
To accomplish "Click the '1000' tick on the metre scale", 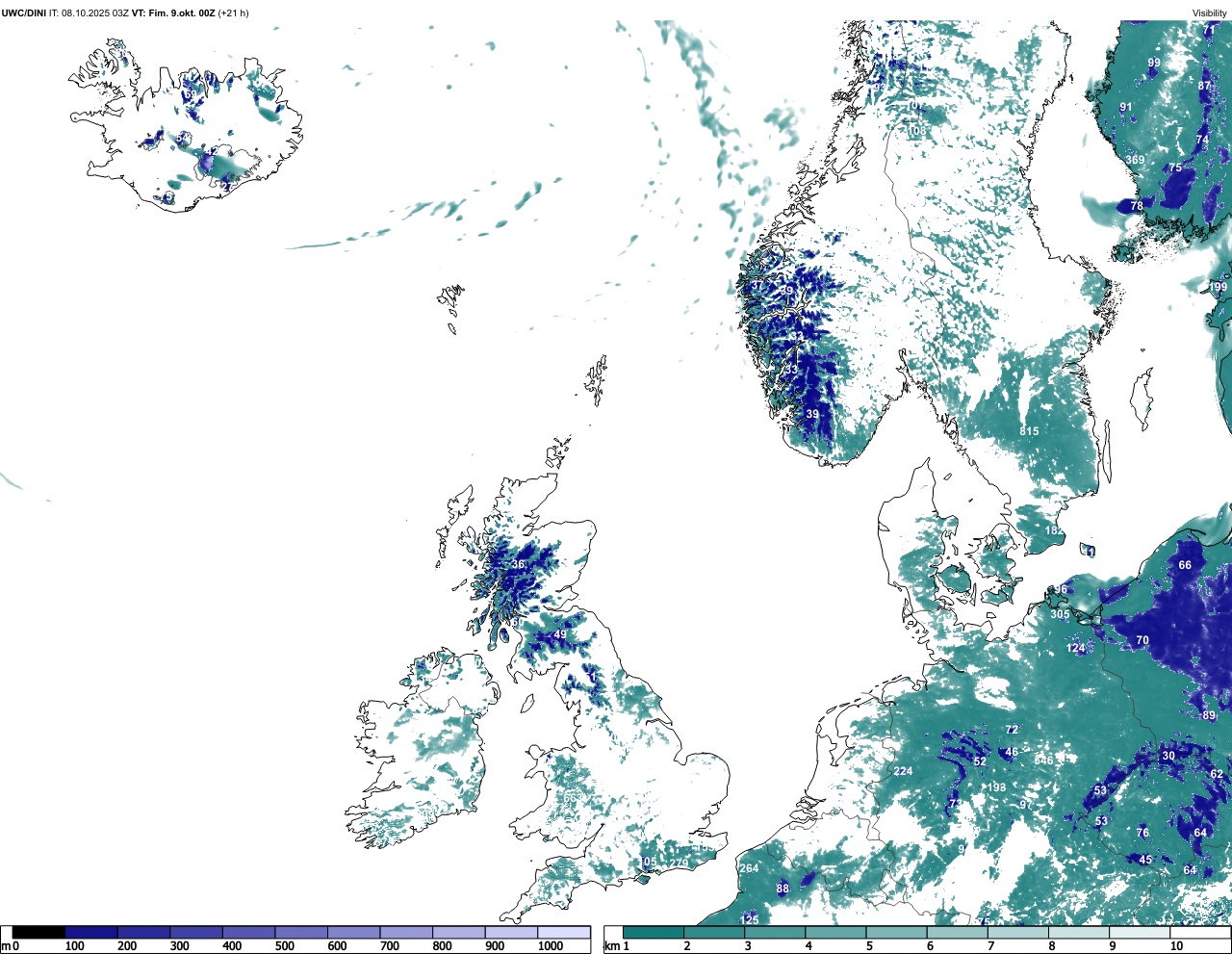I will [551, 946].
